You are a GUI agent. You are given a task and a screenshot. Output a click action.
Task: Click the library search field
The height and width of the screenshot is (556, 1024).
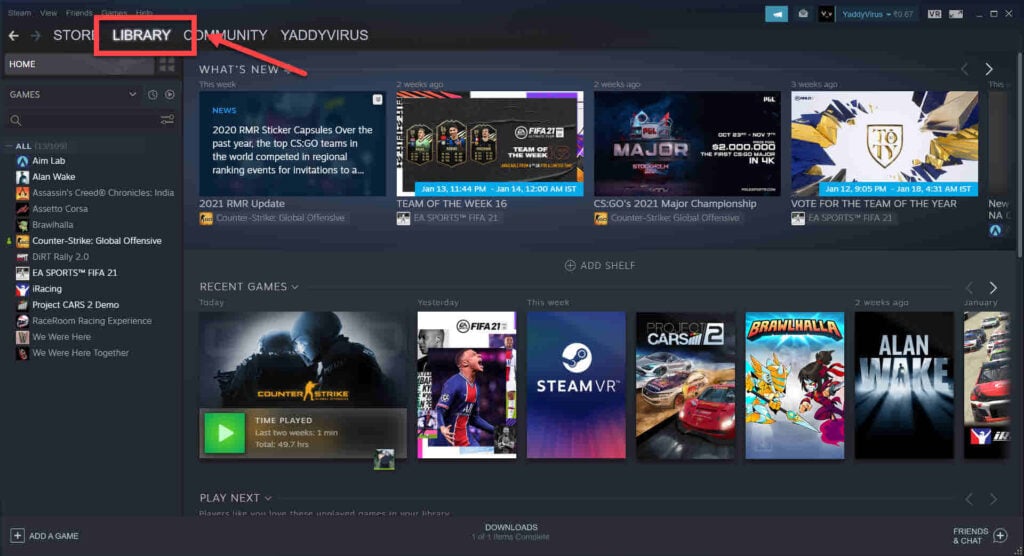82,120
